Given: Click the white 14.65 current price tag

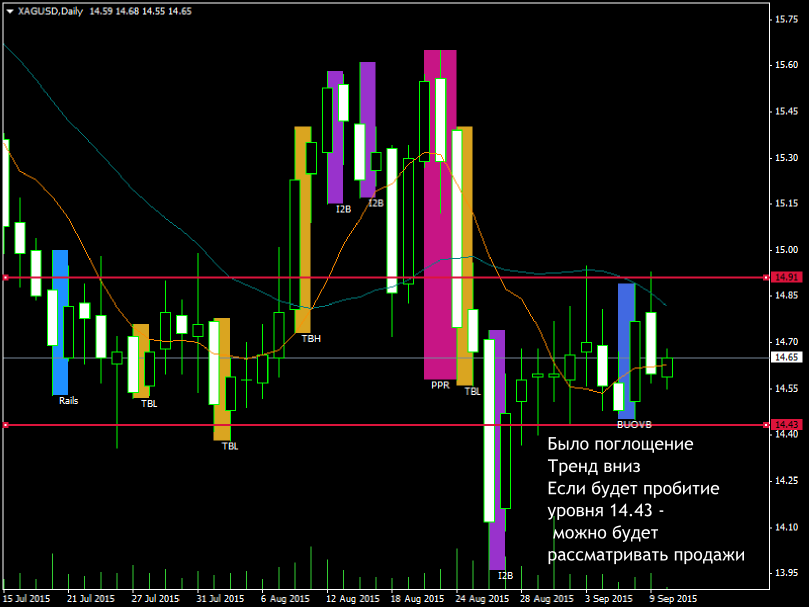Looking at the screenshot, I should click(x=786, y=357).
